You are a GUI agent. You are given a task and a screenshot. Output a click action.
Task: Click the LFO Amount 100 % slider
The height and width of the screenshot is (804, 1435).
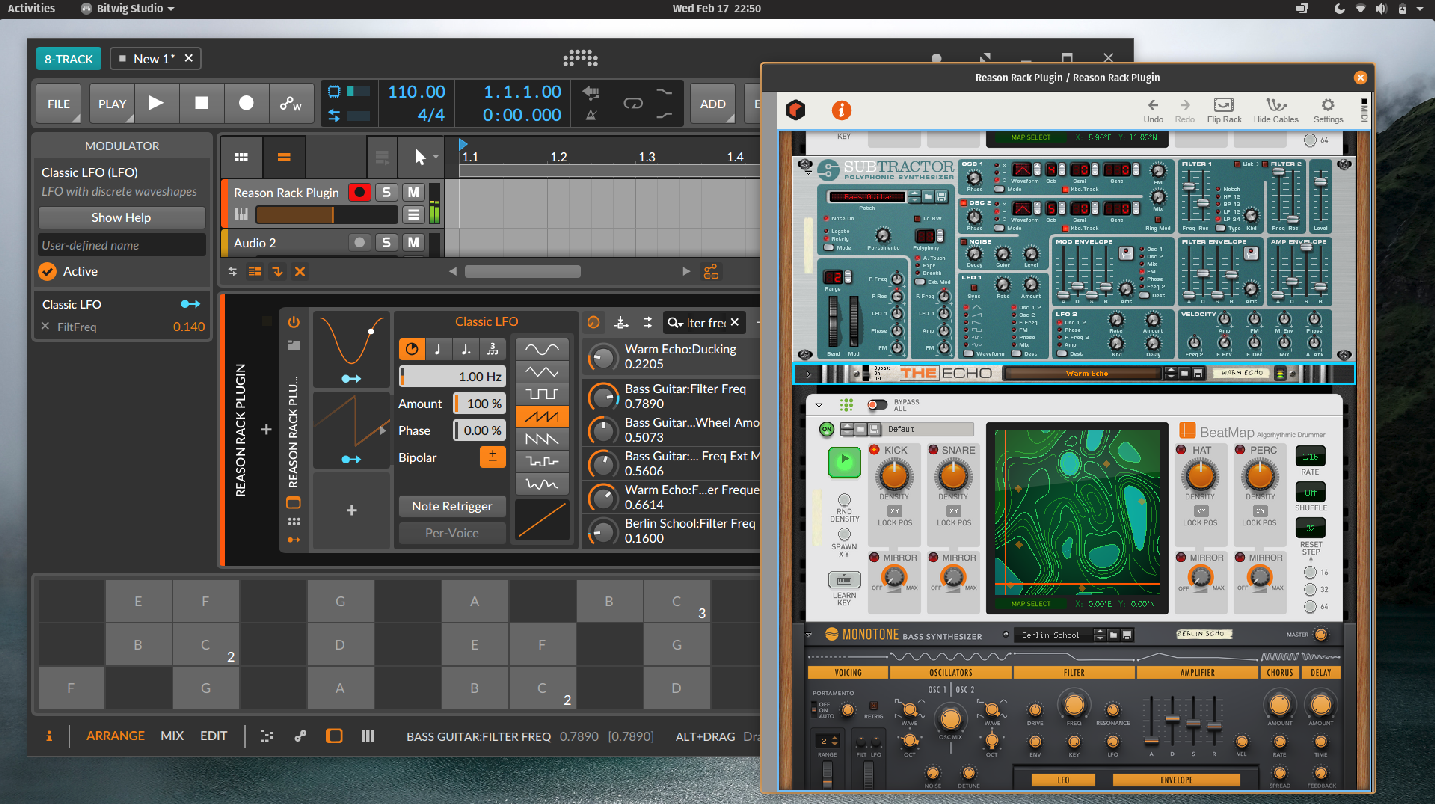(x=479, y=403)
